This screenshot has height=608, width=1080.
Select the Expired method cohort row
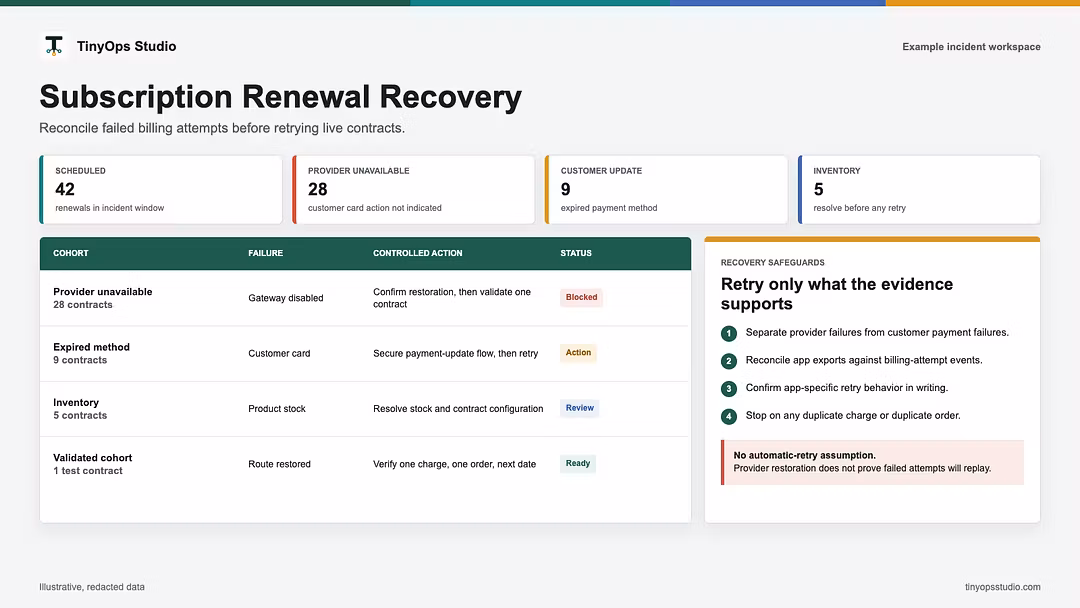coord(365,353)
